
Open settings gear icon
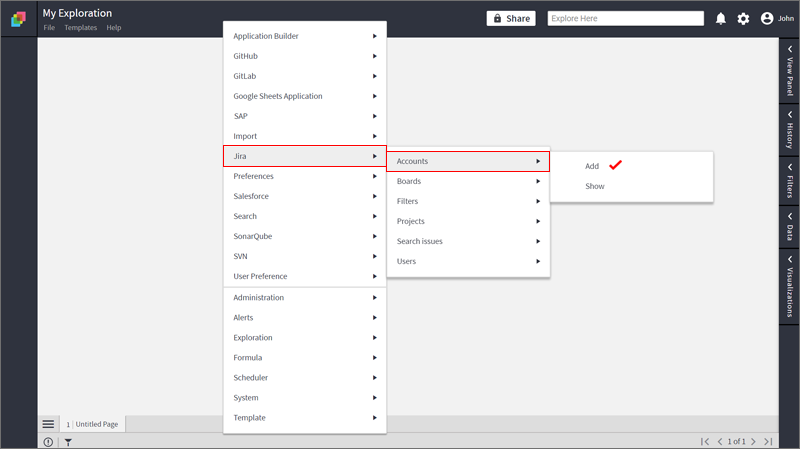743,19
